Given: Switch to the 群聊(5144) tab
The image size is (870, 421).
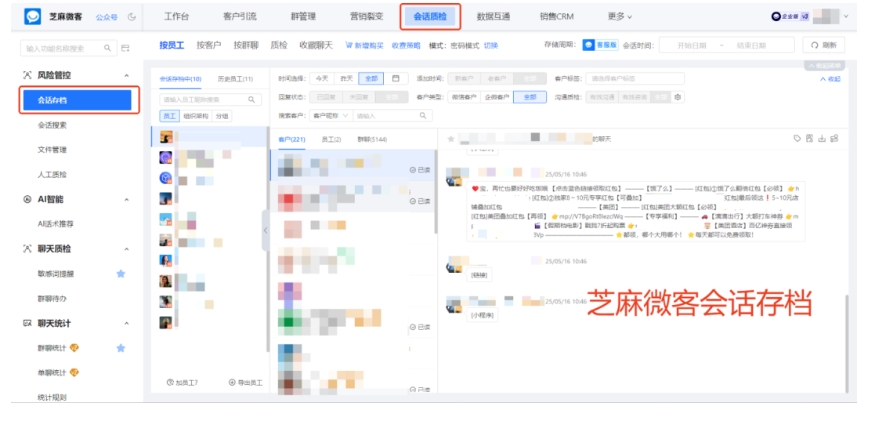Looking at the screenshot, I should click(372, 139).
